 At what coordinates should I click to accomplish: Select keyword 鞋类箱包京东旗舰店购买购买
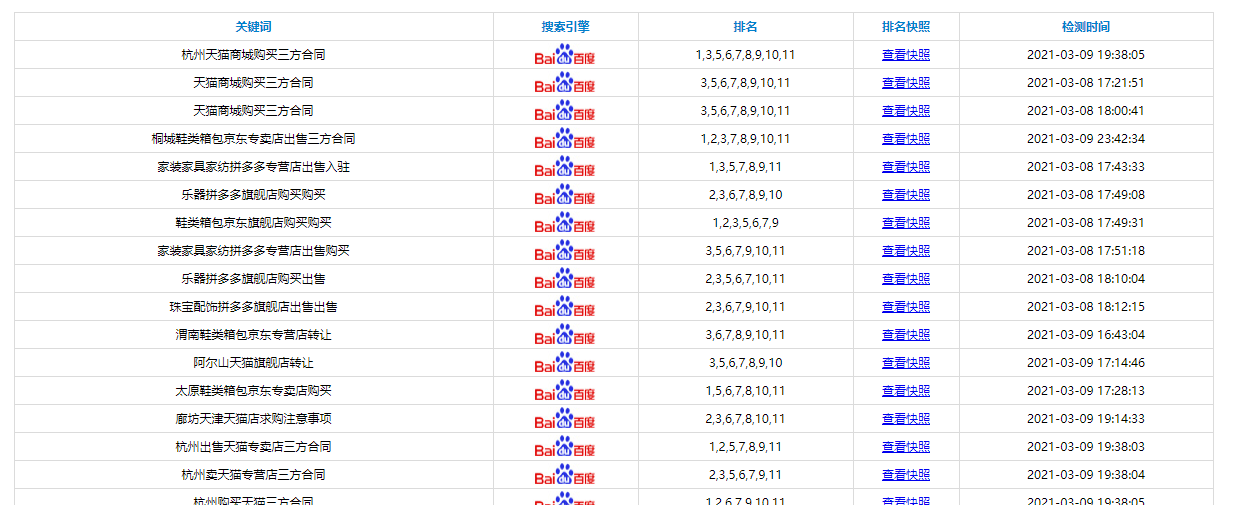point(253,223)
